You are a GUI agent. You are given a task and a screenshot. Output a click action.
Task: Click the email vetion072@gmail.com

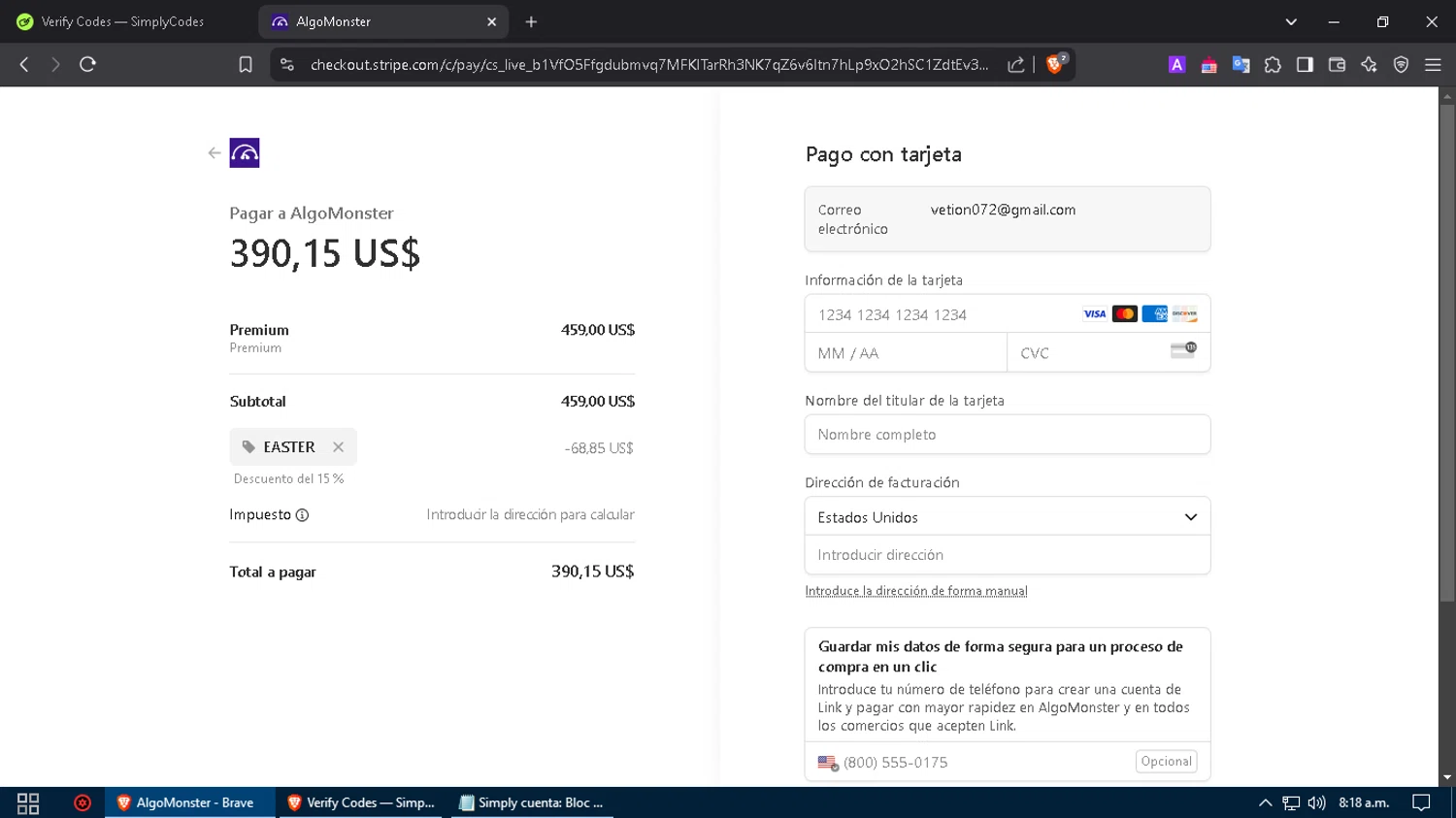pyautogui.click(x=1003, y=210)
